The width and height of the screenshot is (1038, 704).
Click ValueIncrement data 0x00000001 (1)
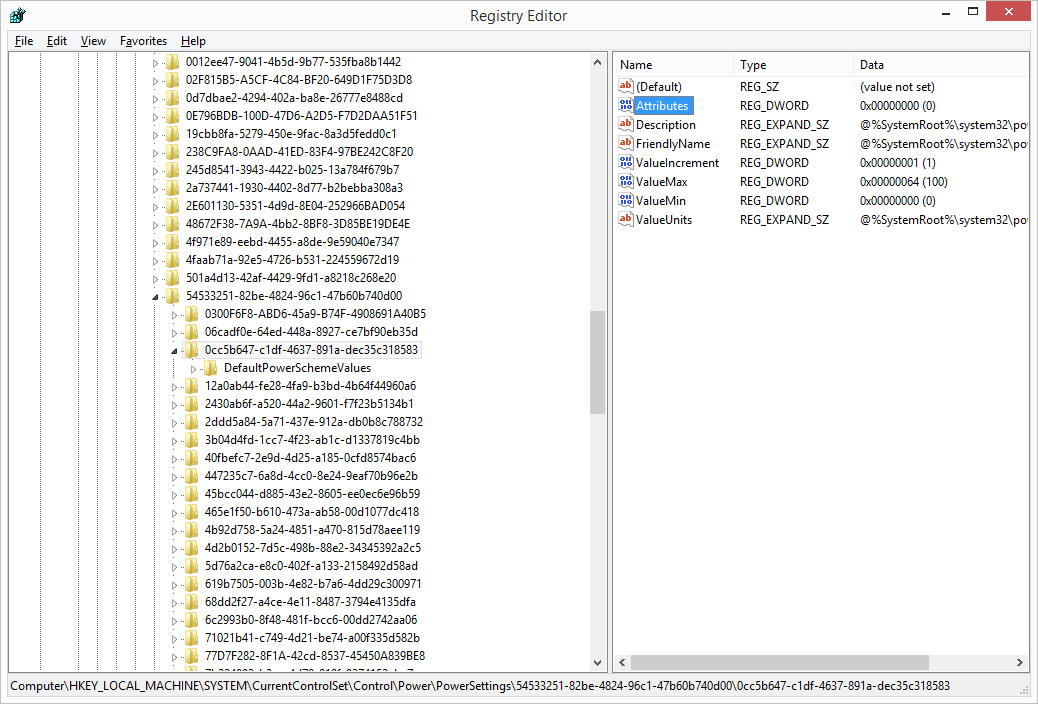click(898, 162)
